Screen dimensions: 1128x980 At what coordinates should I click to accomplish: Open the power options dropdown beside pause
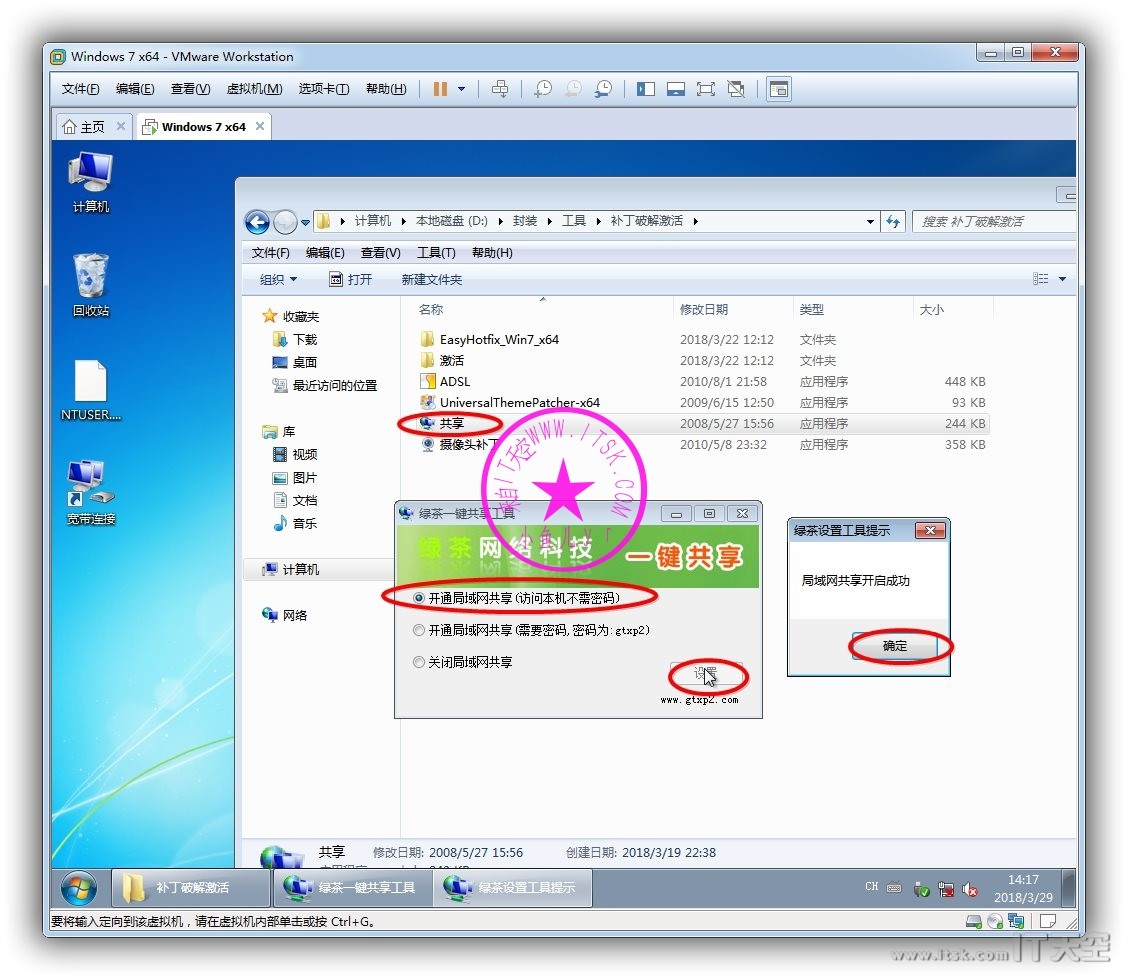pyautogui.click(x=461, y=89)
